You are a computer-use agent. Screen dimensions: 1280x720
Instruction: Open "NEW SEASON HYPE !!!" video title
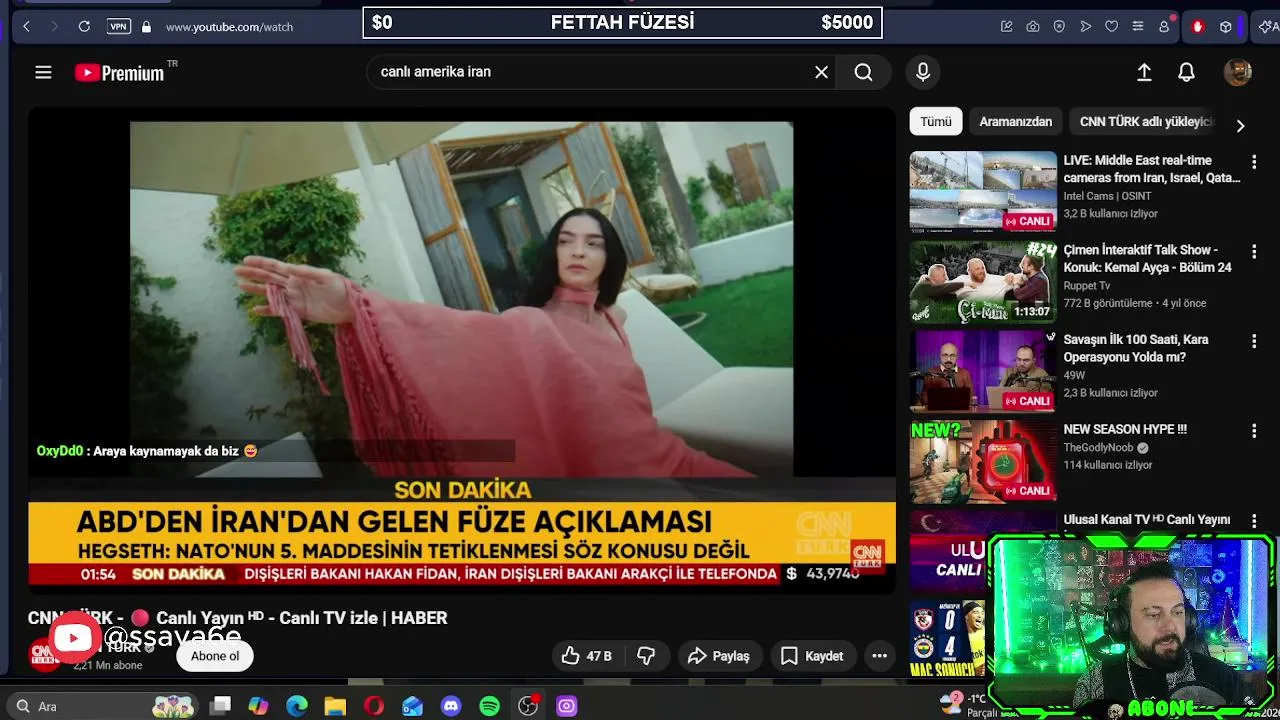click(x=1125, y=429)
